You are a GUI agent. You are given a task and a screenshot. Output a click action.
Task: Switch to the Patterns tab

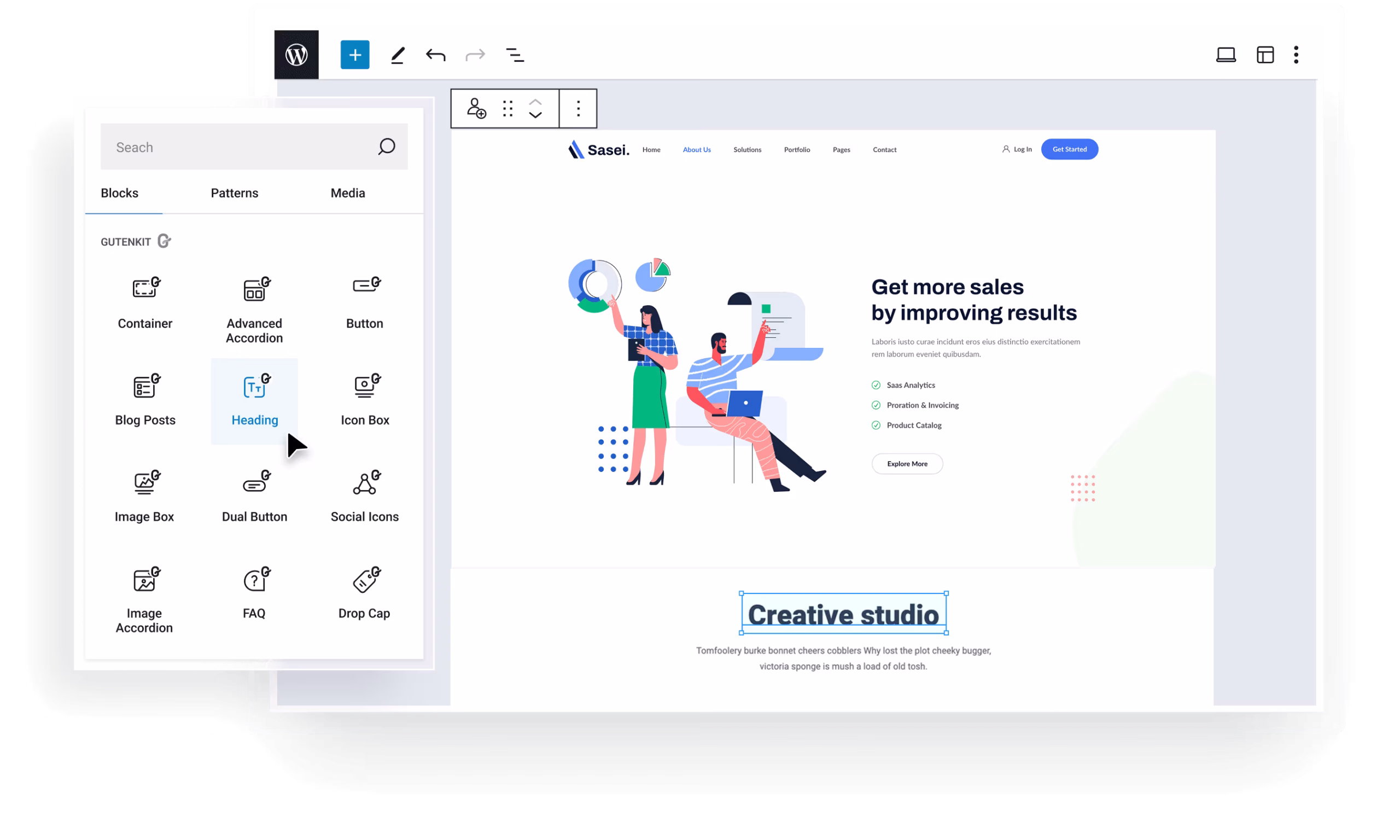click(x=234, y=193)
